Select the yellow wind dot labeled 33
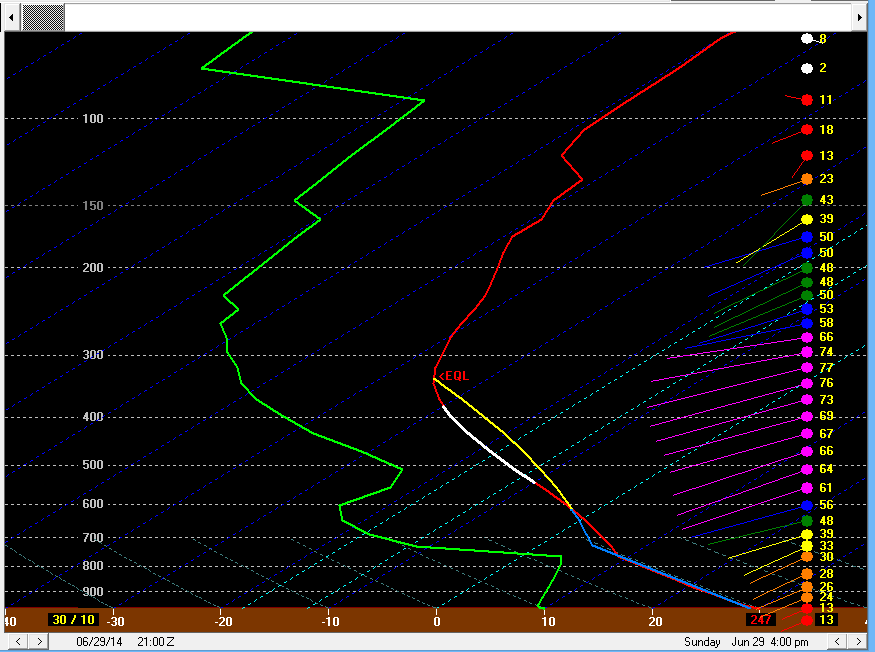Image resolution: width=875 pixels, height=652 pixels. point(807,545)
